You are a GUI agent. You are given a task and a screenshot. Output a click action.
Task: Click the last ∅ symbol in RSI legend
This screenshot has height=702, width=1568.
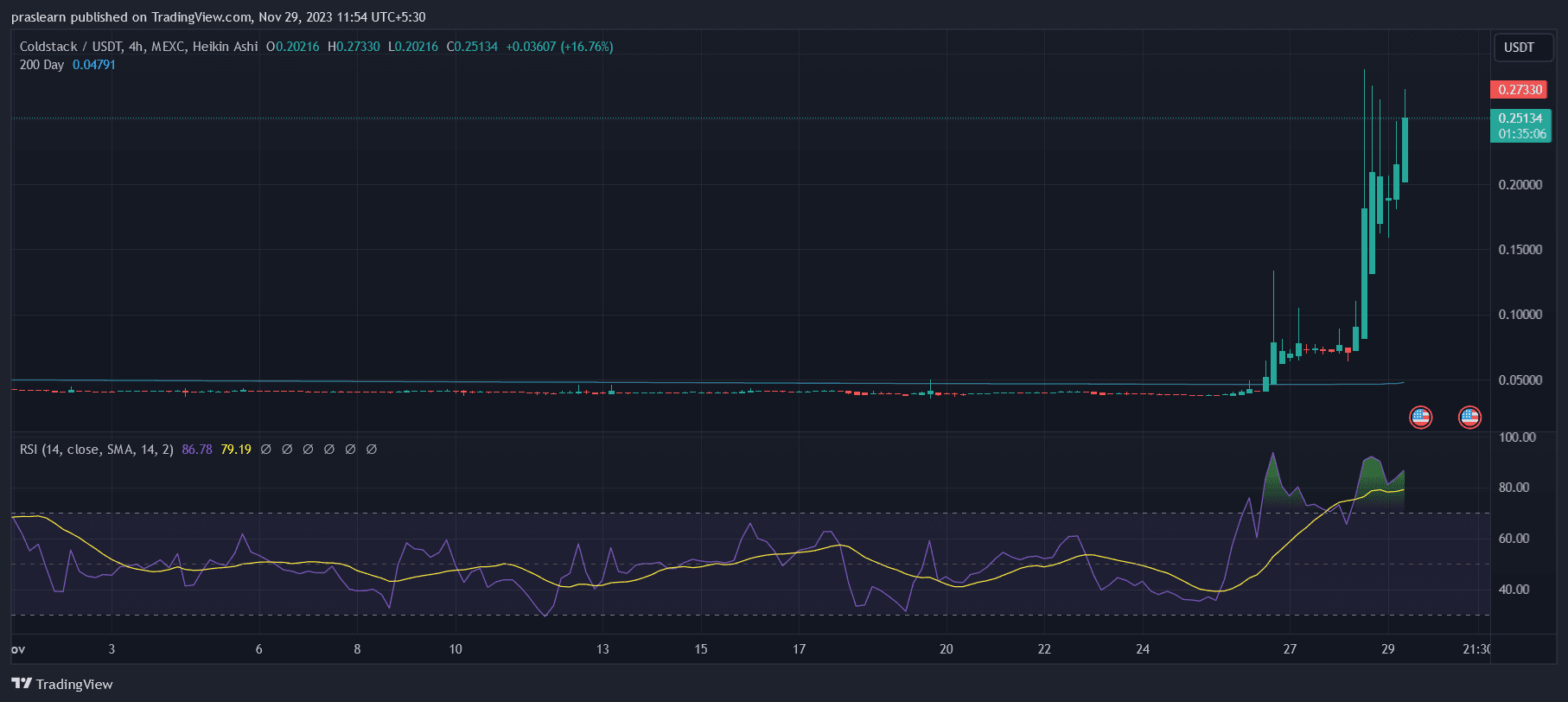click(x=372, y=450)
